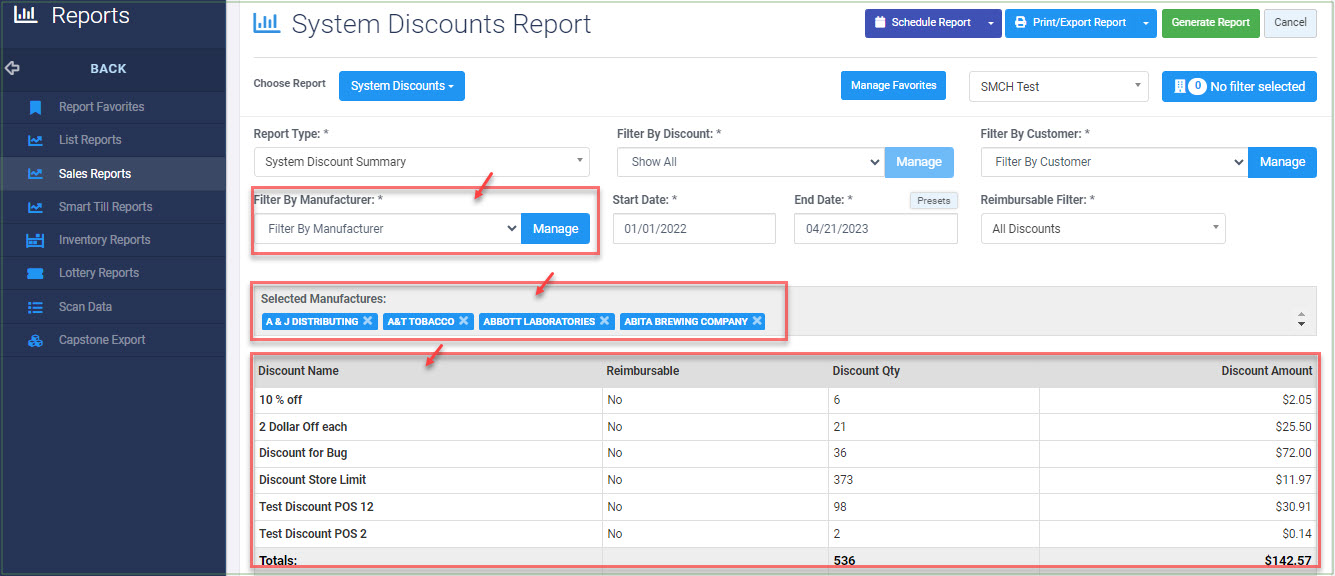Screen dimensions: 1335x576
Task: Open the System Discounts report chooser
Action: coord(402,86)
